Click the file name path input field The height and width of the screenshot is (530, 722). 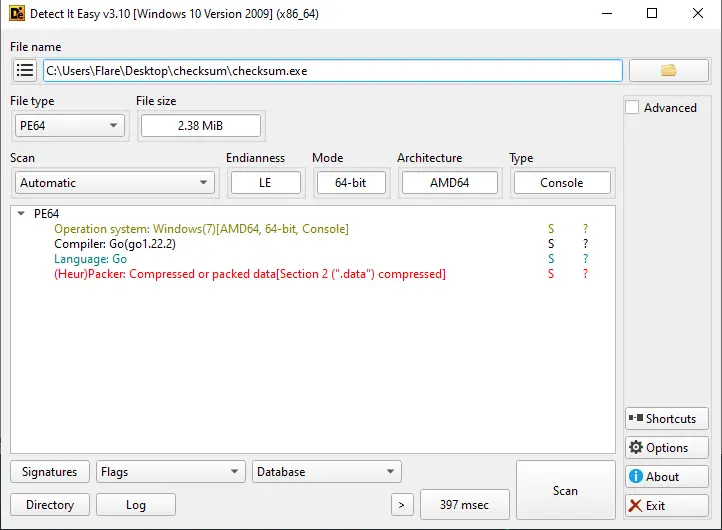pyautogui.click(x=333, y=70)
